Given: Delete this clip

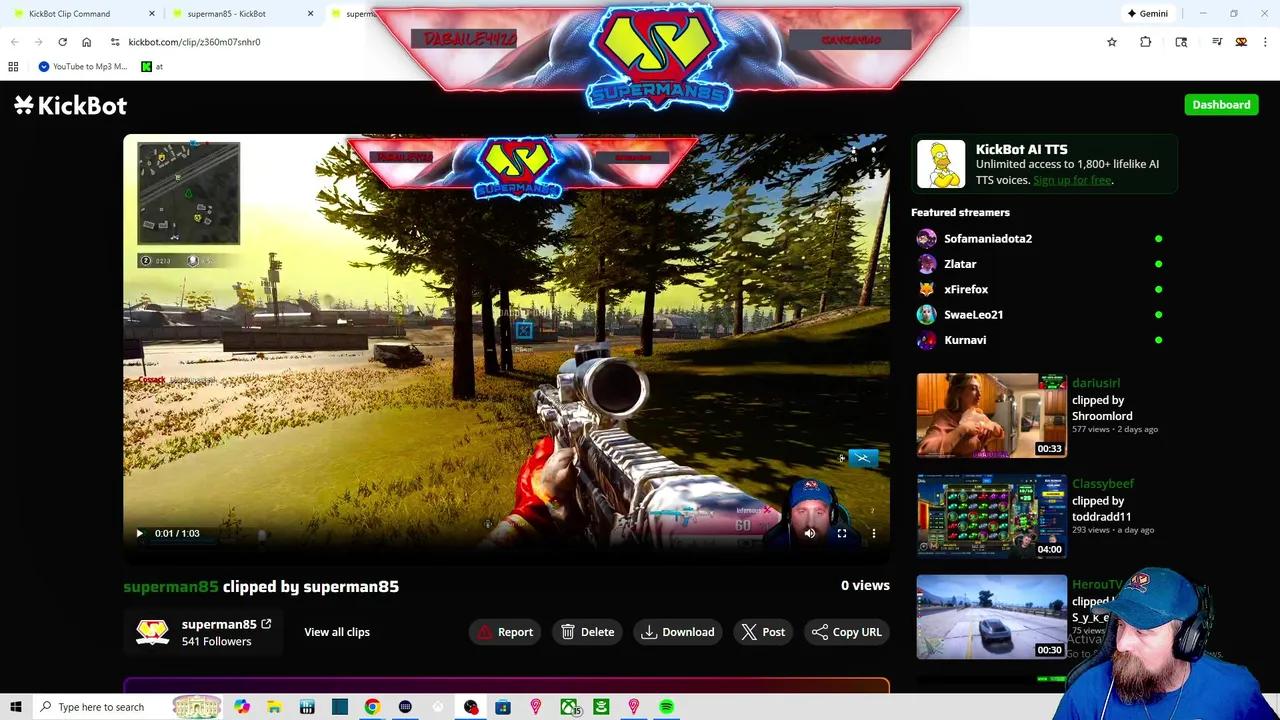Looking at the screenshot, I should coord(587,632).
